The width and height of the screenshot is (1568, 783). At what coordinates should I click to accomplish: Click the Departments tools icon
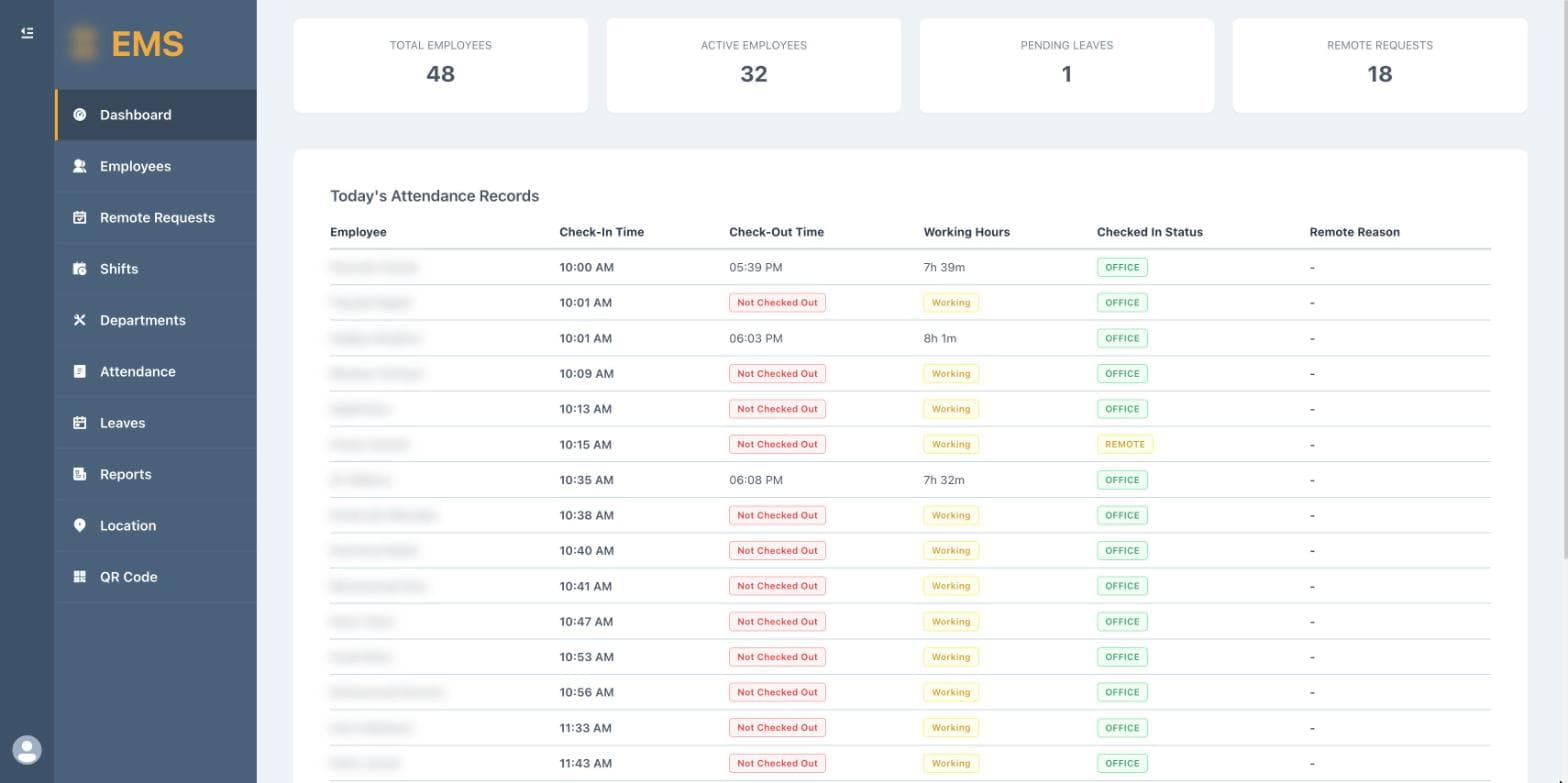pyautogui.click(x=80, y=320)
